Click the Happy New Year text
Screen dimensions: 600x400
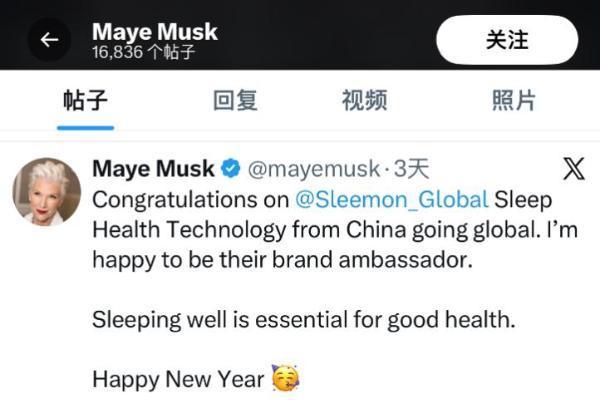point(178,379)
